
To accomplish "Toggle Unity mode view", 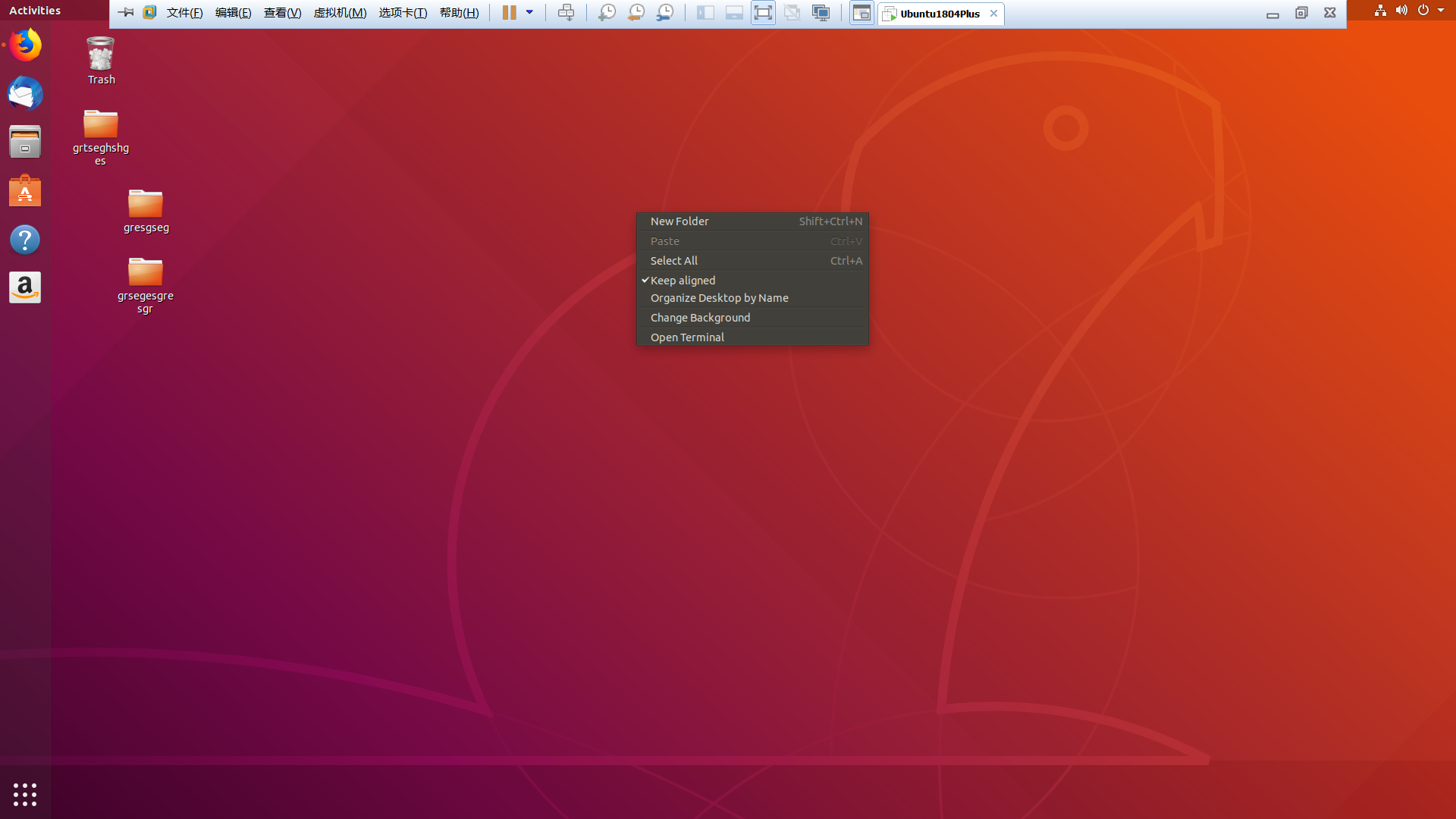I will point(792,12).
